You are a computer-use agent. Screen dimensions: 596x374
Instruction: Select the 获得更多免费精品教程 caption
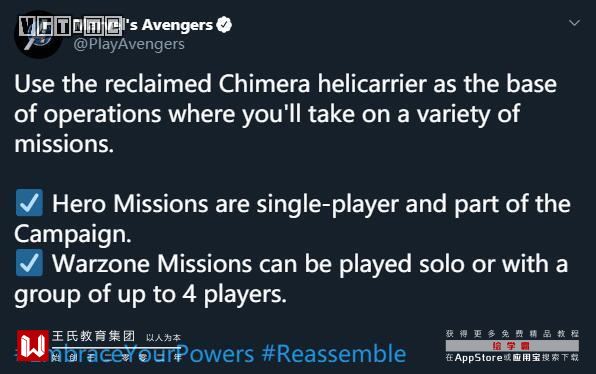pyautogui.click(x=512, y=334)
